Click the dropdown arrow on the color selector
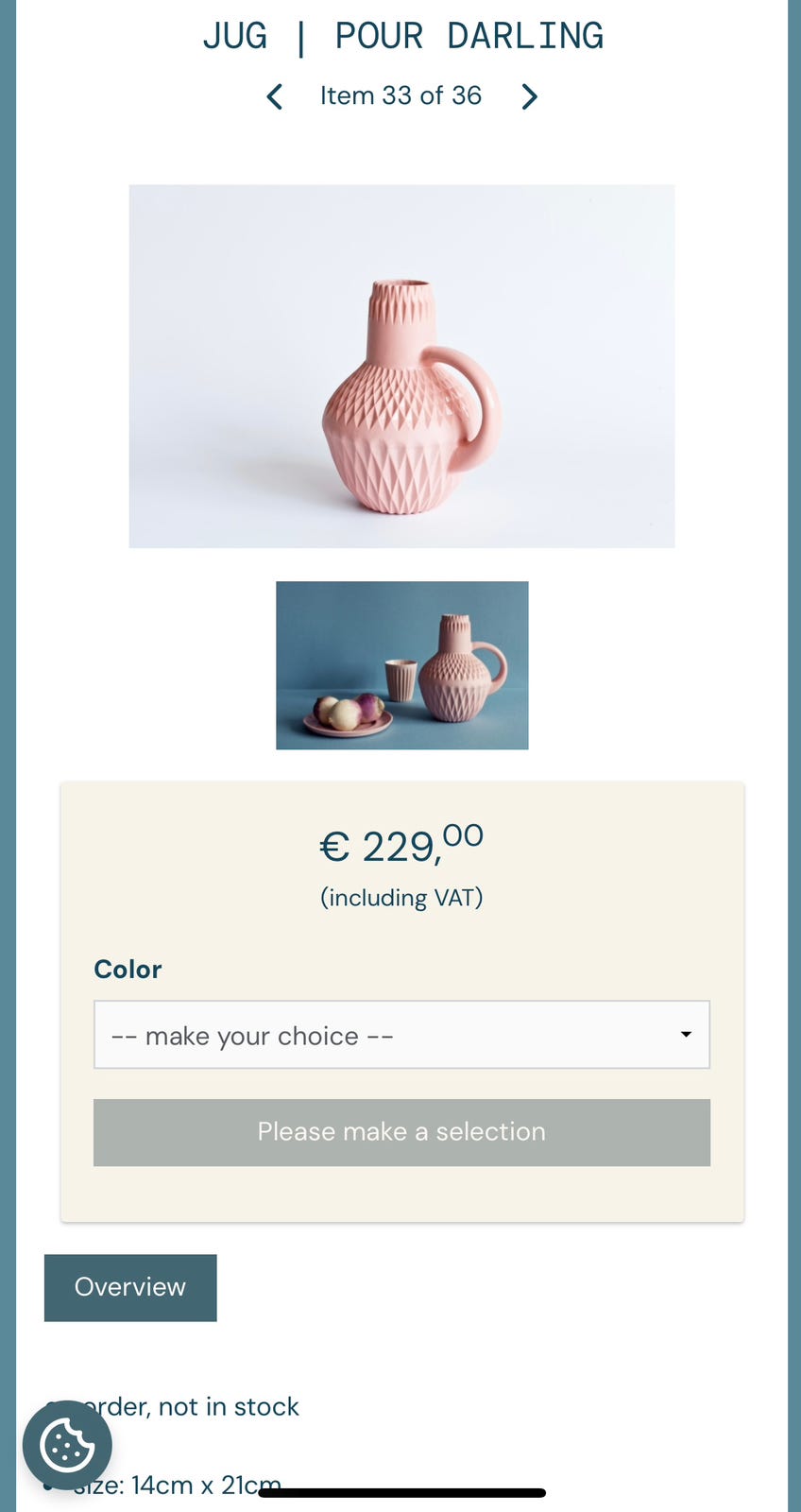This screenshot has height=1512, width=801. (x=685, y=1035)
